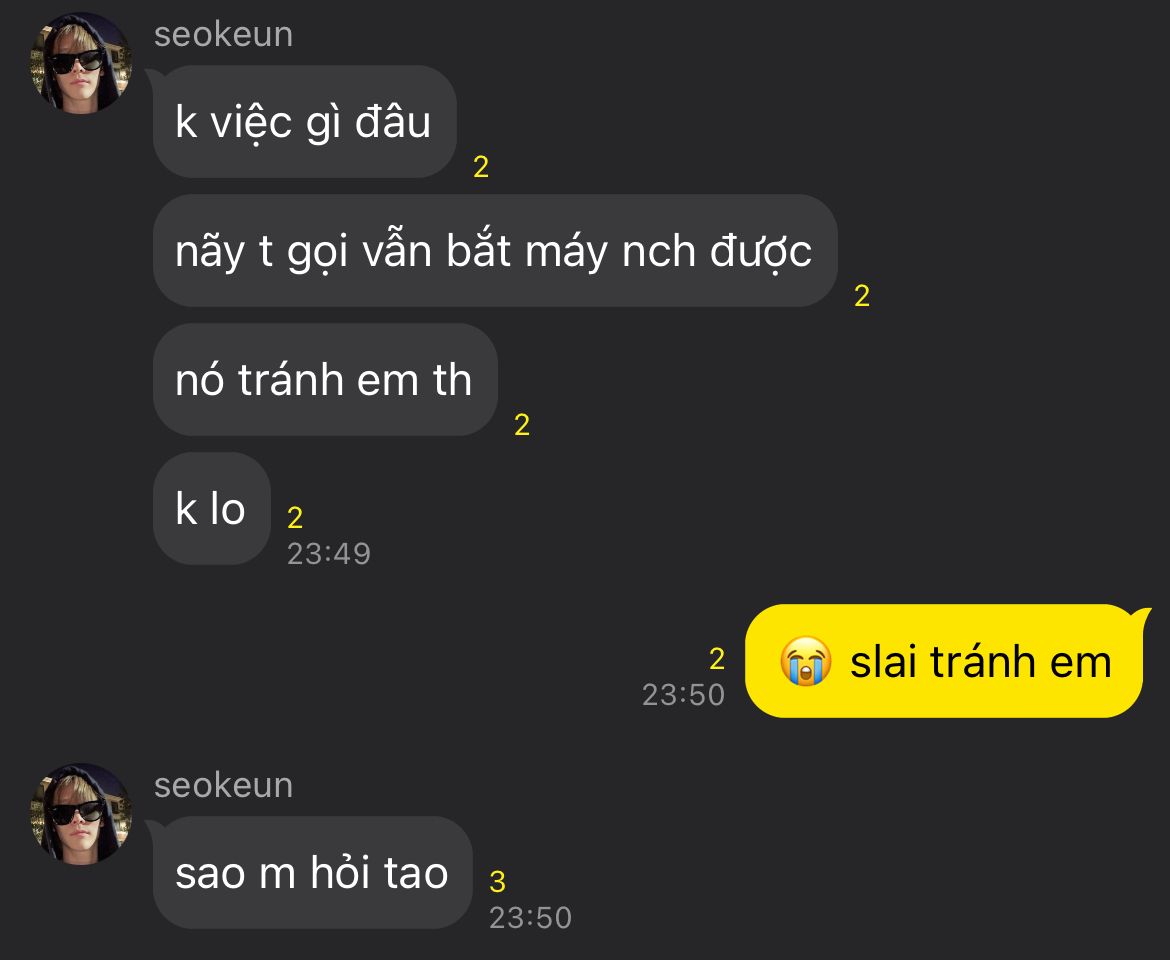Tap the 23:50 timestamp beside yellow bubble

coord(683,695)
